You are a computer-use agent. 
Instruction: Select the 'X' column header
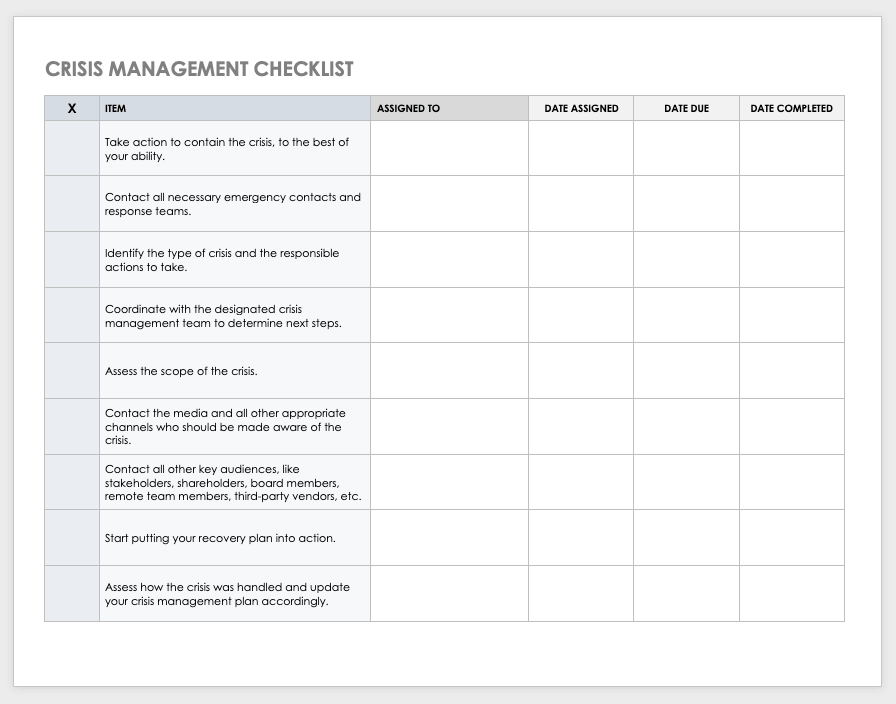coord(72,108)
